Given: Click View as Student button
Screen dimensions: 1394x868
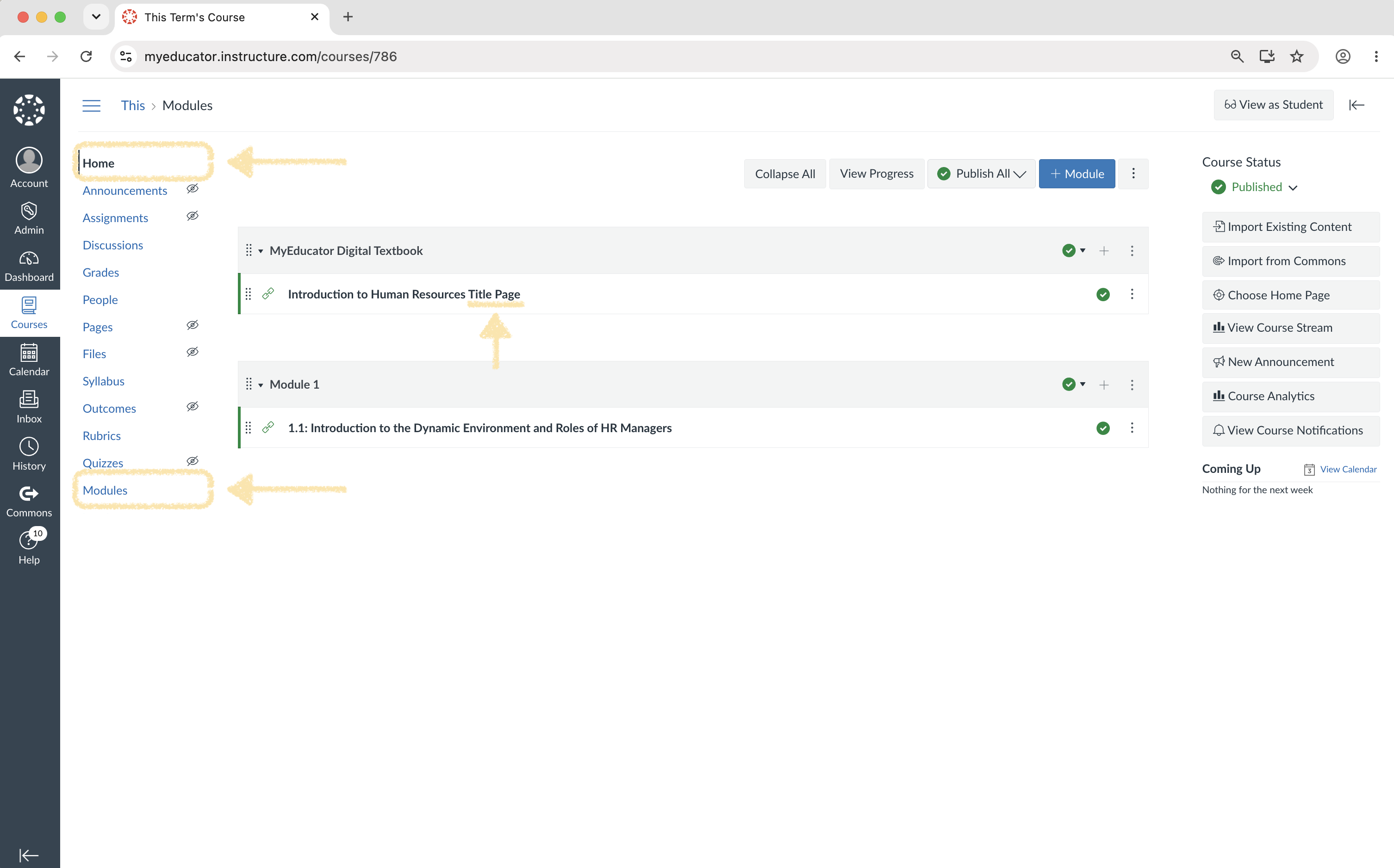Looking at the screenshot, I should pos(1273,105).
